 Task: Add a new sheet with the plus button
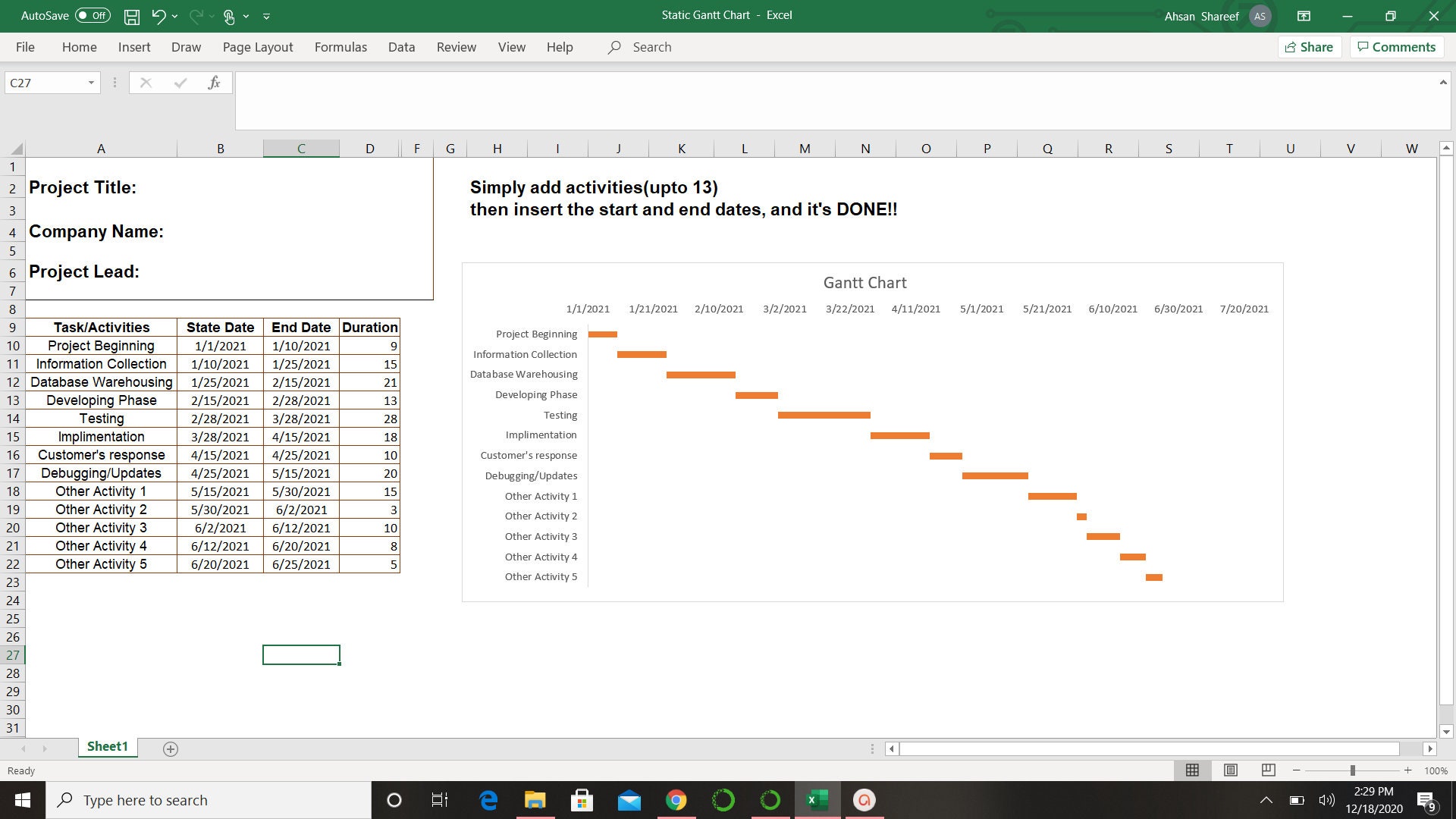point(170,748)
